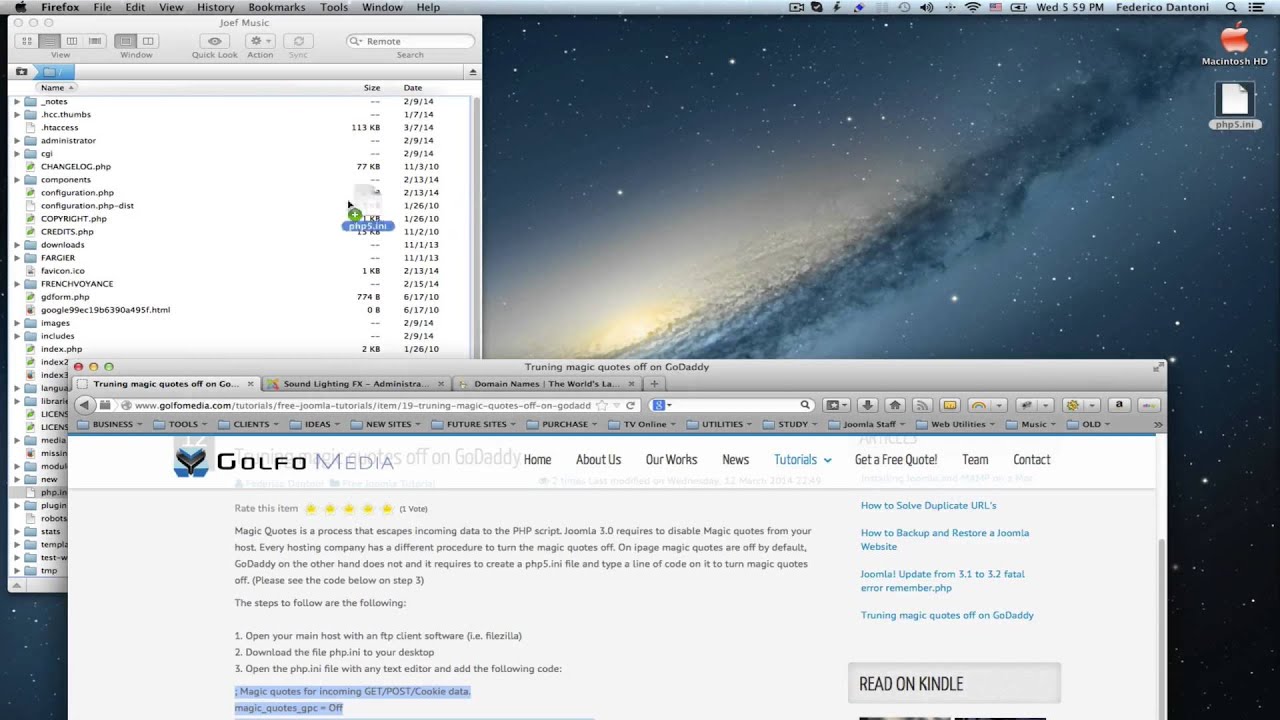The image size is (1280, 720).
Task: Click the eject disconnect icon
Action: [x=473, y=72]
